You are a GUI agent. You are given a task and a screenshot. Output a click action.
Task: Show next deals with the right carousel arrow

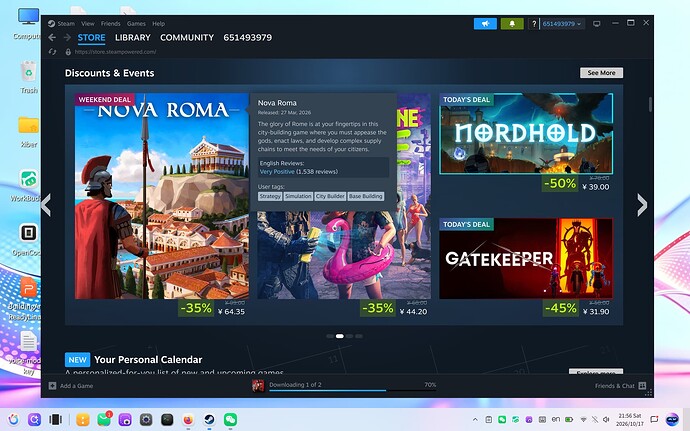pos(642,205)
